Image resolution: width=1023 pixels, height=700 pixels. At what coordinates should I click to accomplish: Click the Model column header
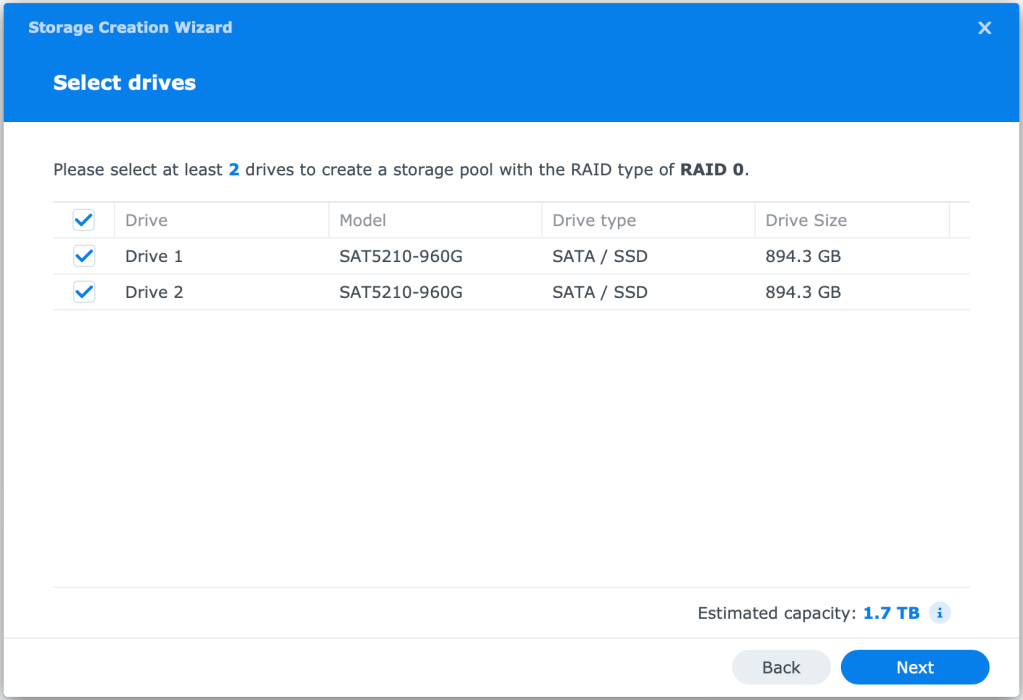[362, 220]
